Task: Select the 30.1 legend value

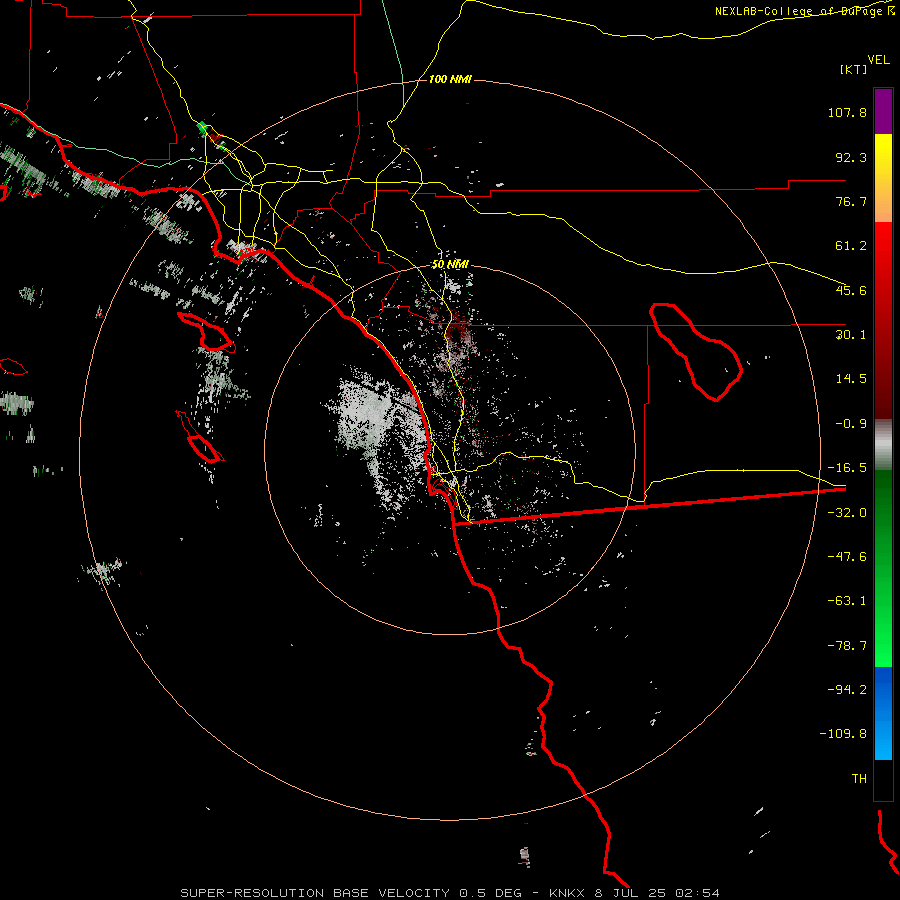Action: point(851,335)
